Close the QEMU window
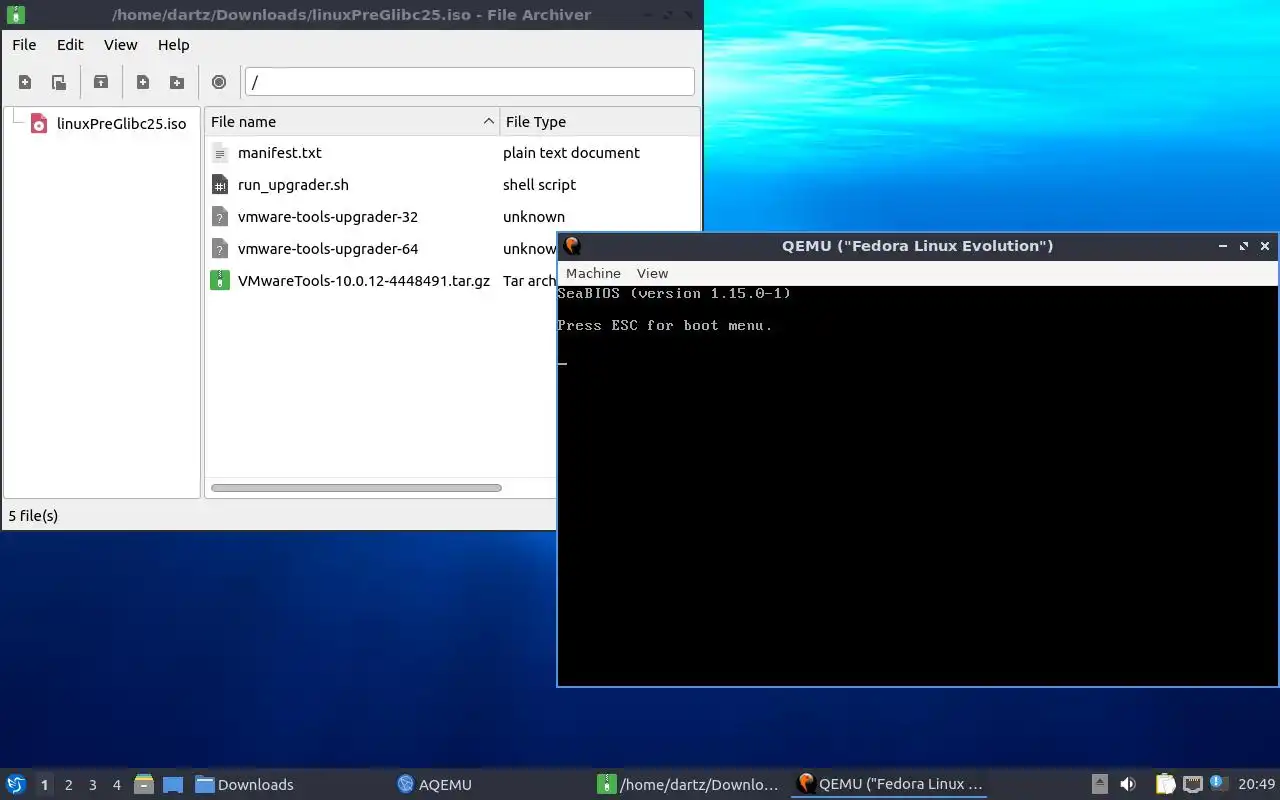Viewport: 1280px width, 800px height. [1265, 246]
